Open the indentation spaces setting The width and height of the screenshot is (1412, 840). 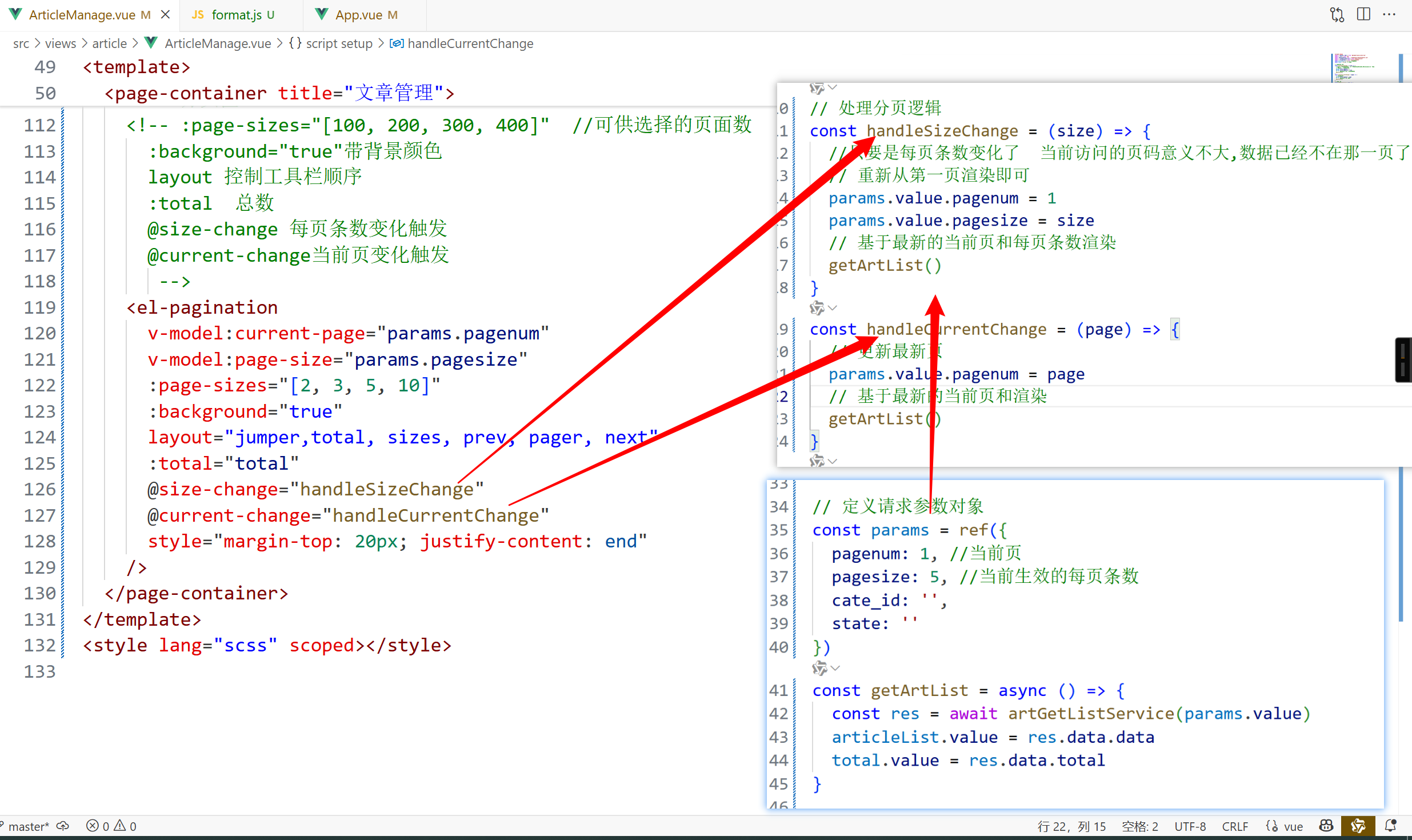pyautogui.click(x=1139, y=826)
